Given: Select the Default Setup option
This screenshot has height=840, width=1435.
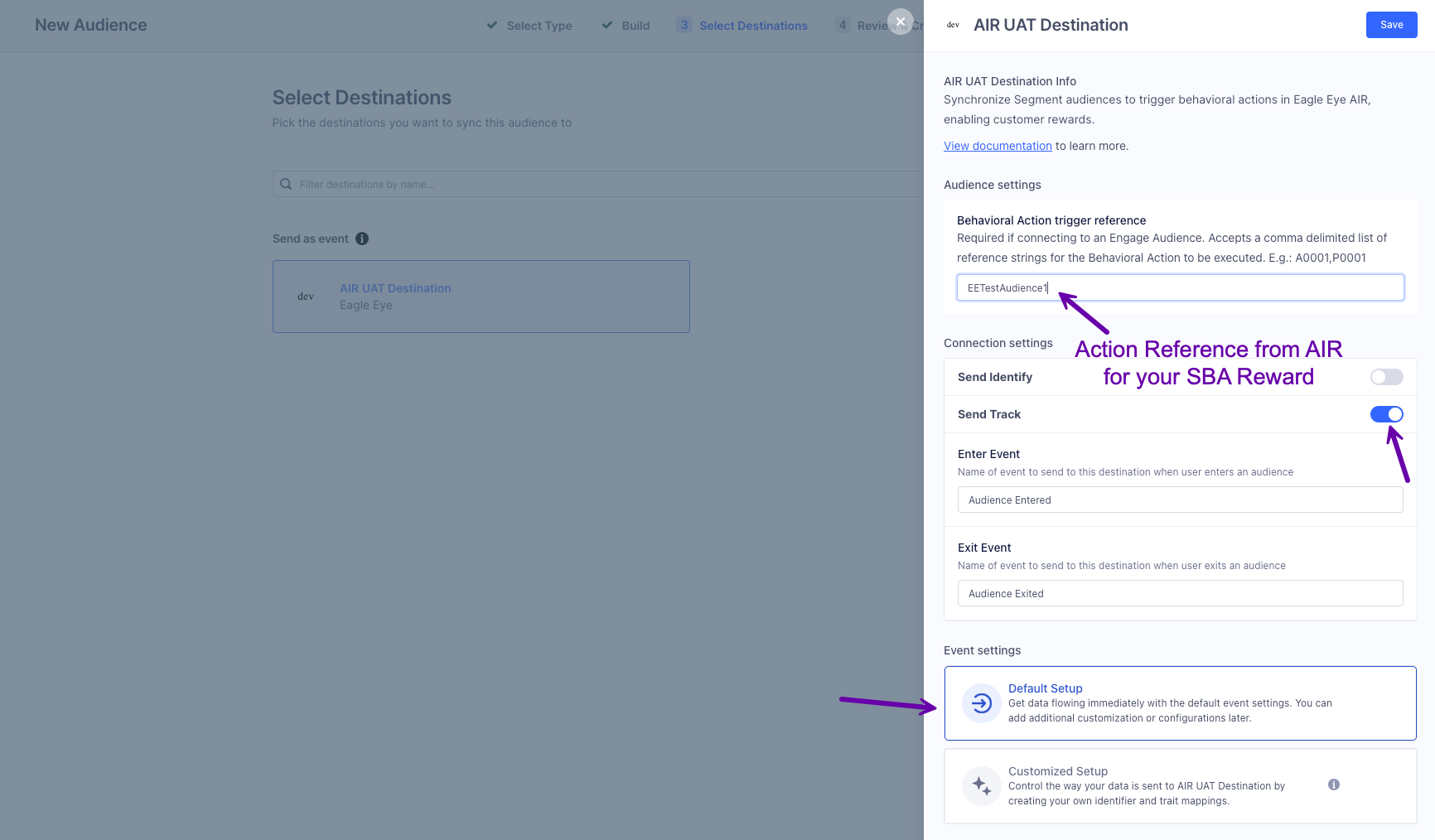Looking at the screenshot, I should click(1180, 703).
